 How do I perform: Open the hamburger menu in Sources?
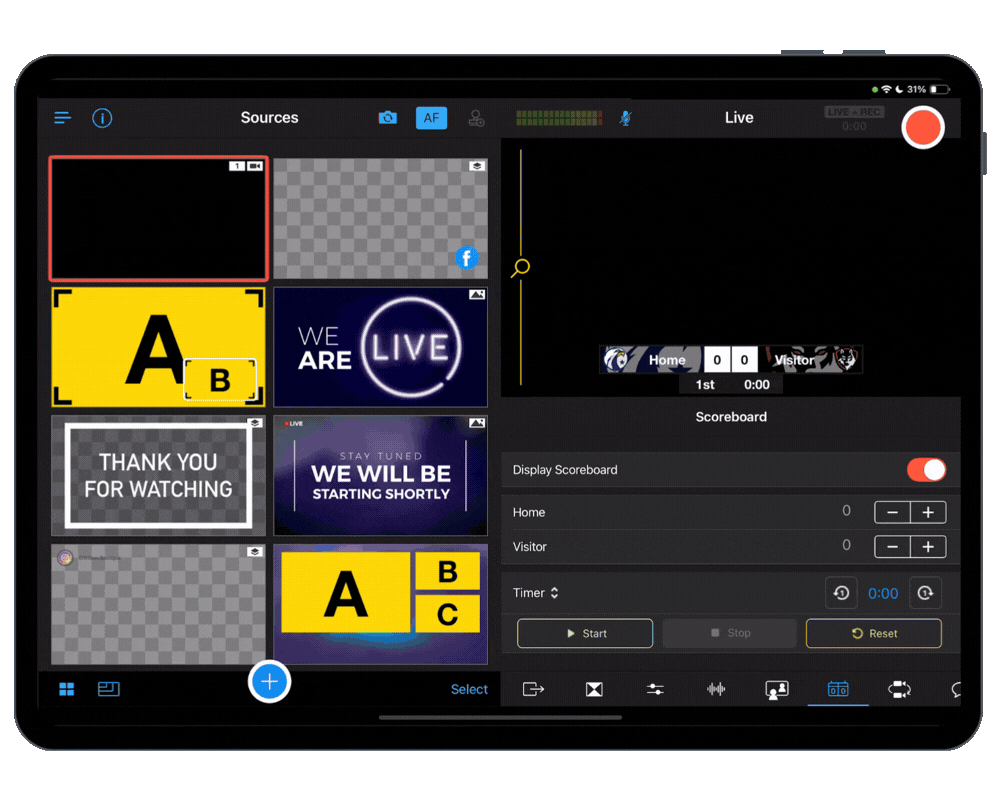pyautogui.click(x=63, y=118)
